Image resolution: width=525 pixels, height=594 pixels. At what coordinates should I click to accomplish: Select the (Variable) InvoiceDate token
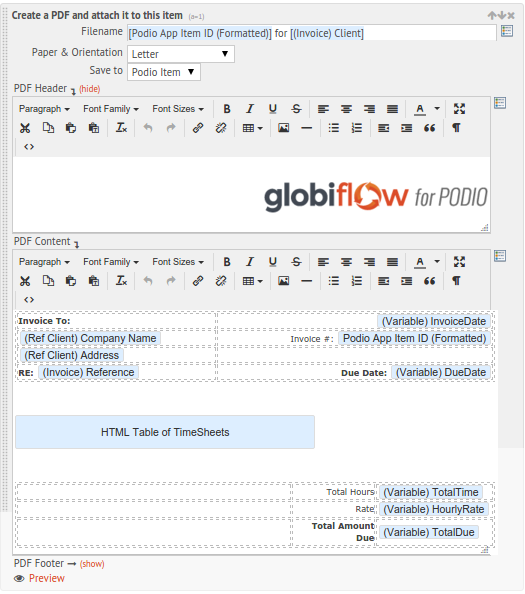(434, 321)
